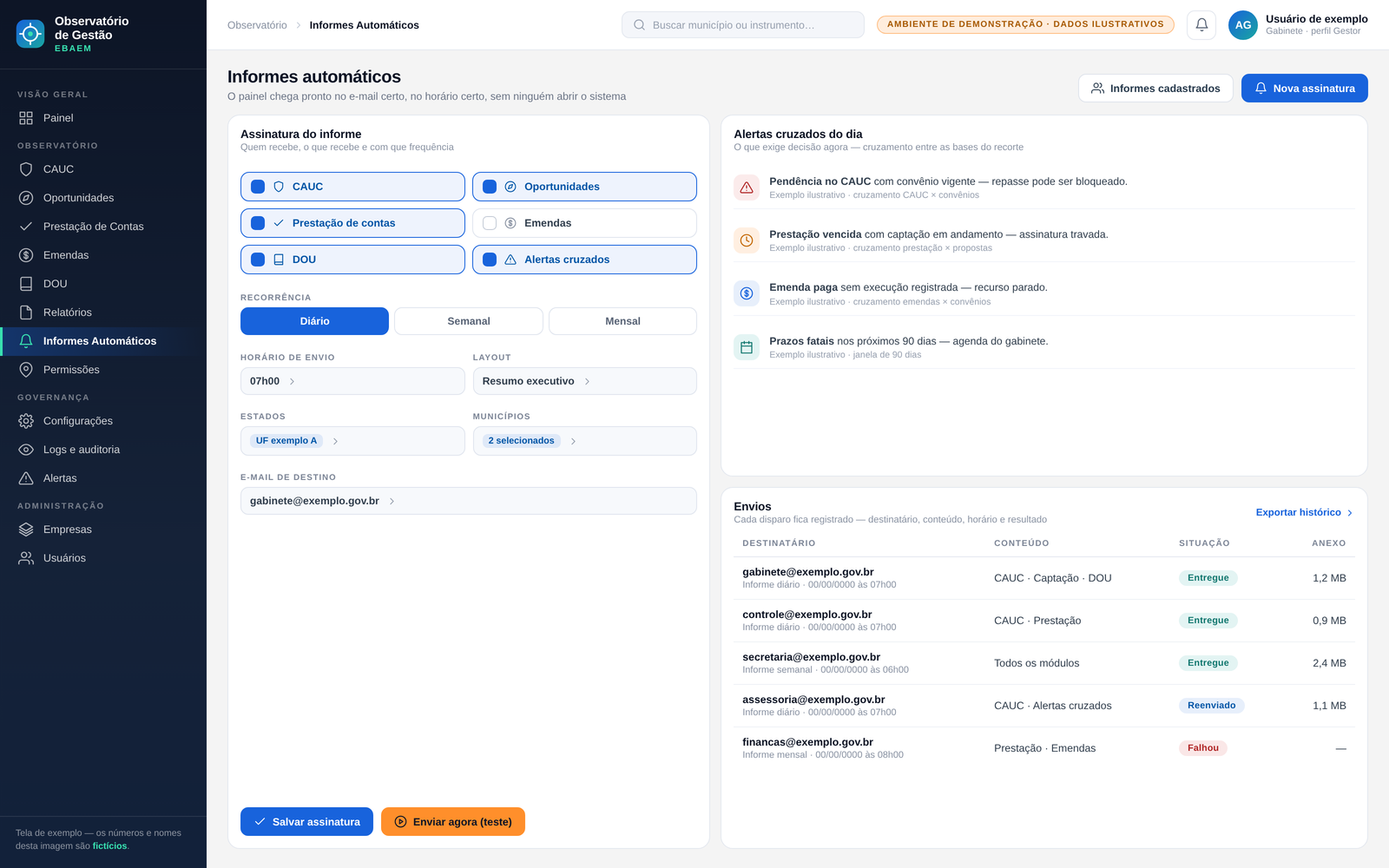Screen dimensions: 1389x868
Task: Click the Observatório de Gestão logo icon
Action: (x=30, y=34)
